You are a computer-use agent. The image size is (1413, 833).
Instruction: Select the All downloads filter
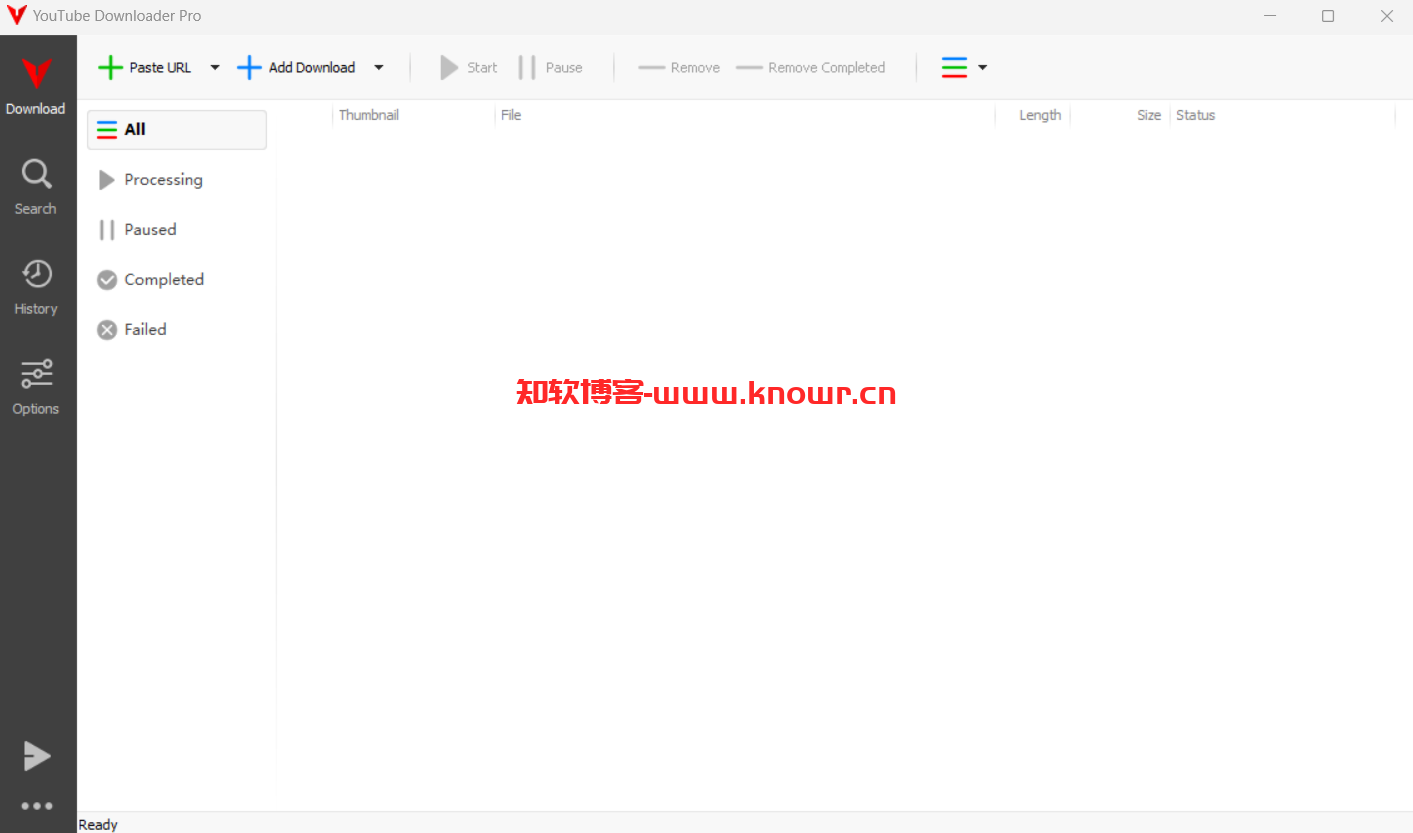pos(177,129)
